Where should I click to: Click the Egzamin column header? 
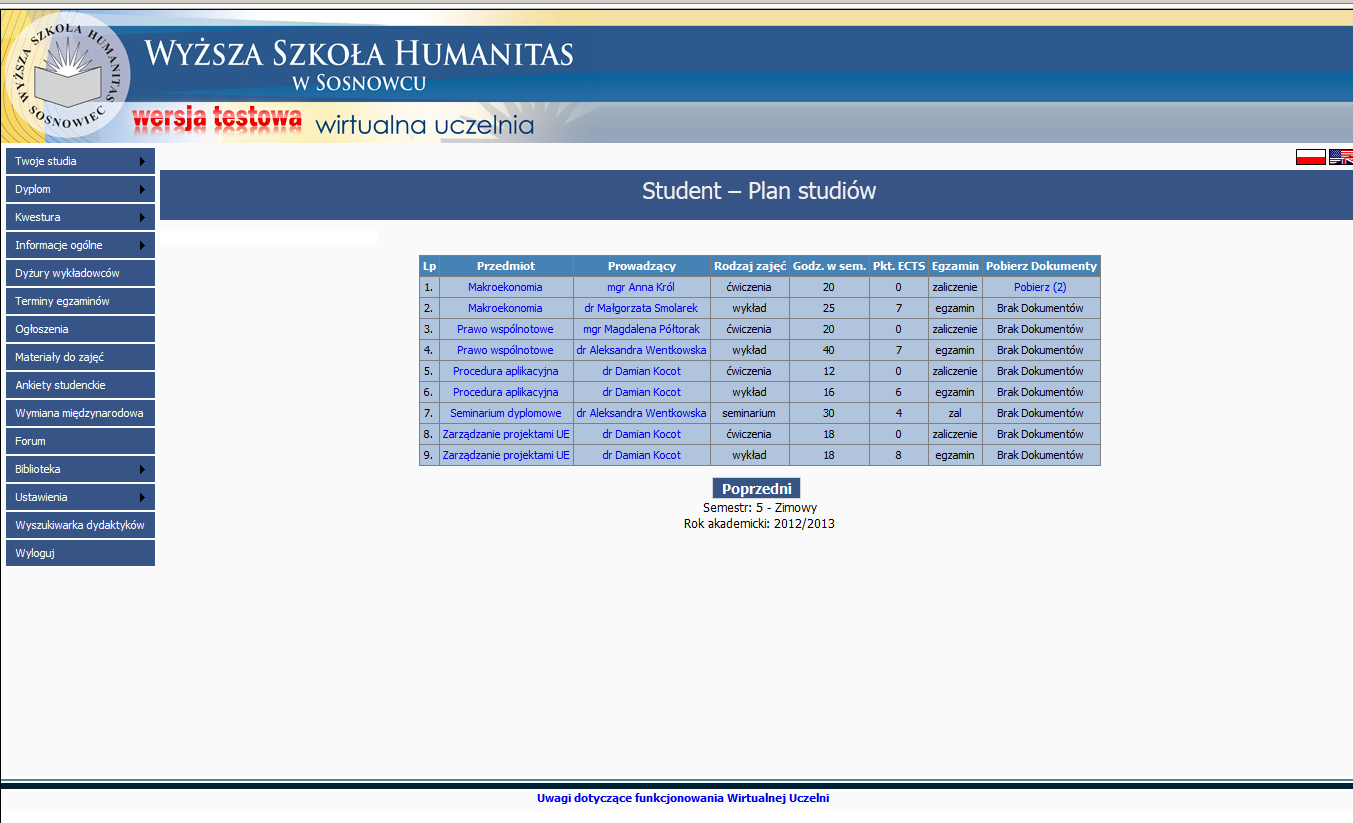955,266
